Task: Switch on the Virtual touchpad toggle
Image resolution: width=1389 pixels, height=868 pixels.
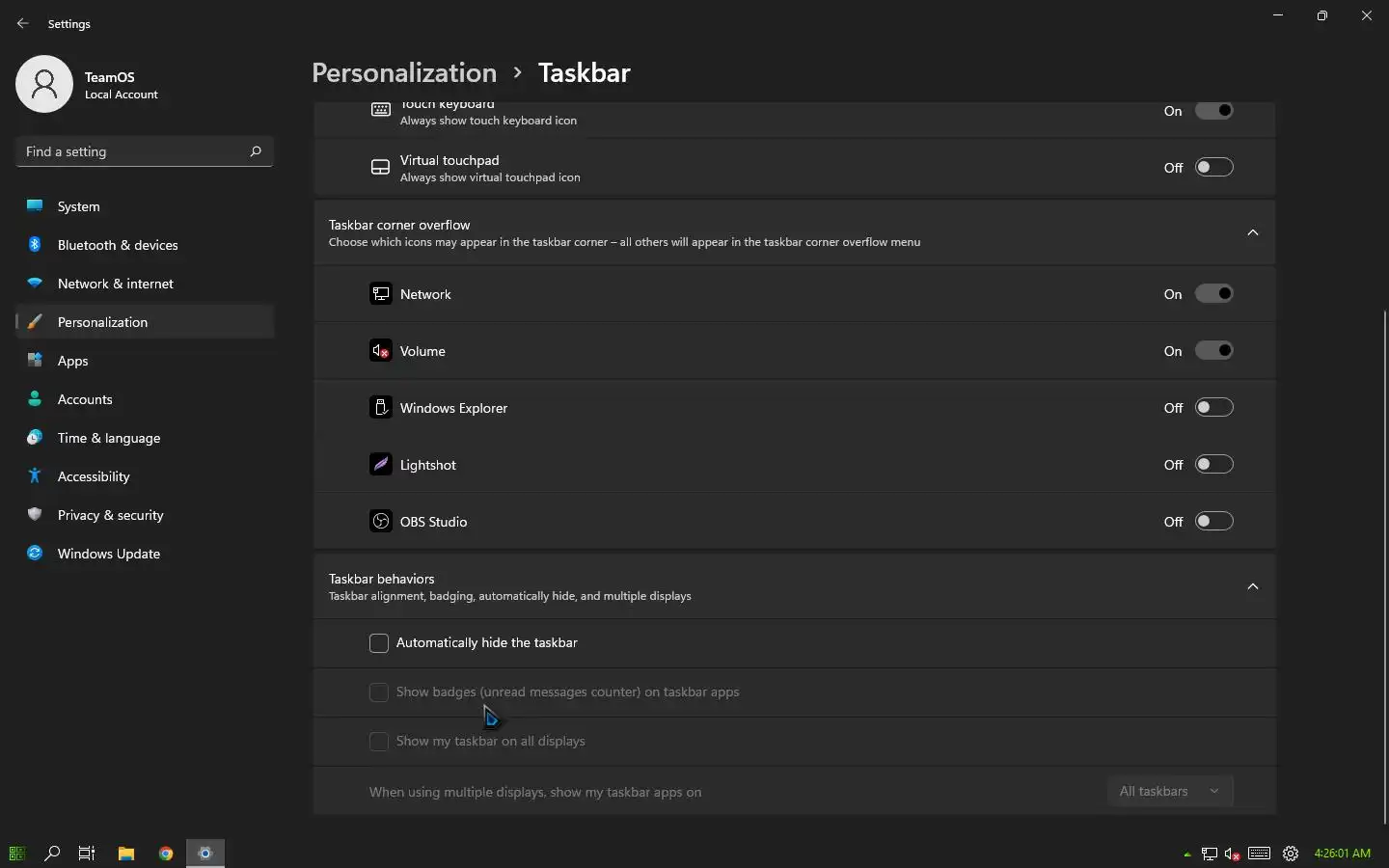Action: point(1213,168)
